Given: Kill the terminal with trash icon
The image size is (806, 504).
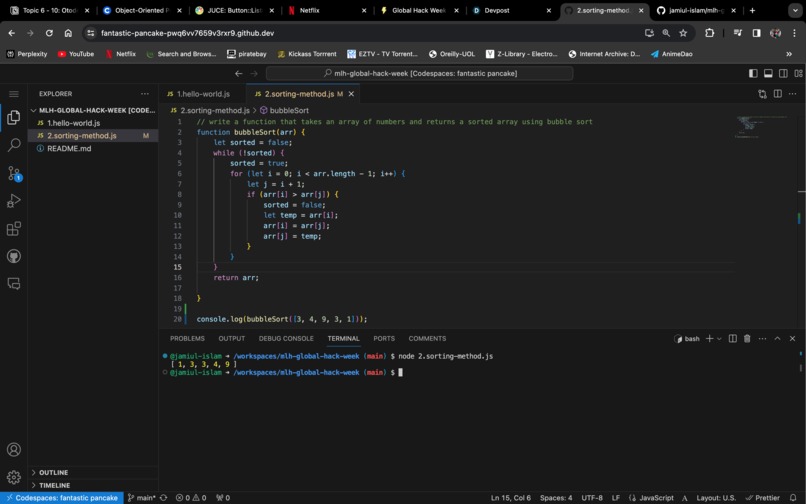Looking at the screenshot, I should (747, 338).
